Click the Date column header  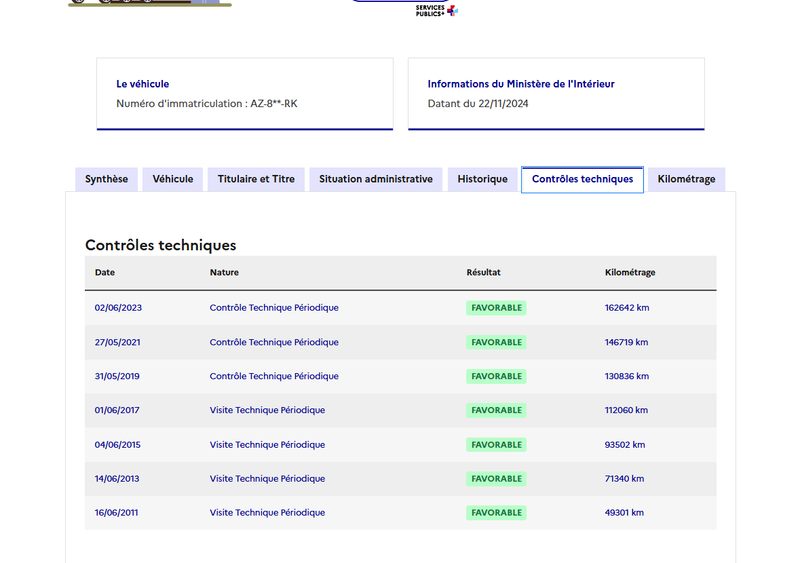click(x=105, y=273)
